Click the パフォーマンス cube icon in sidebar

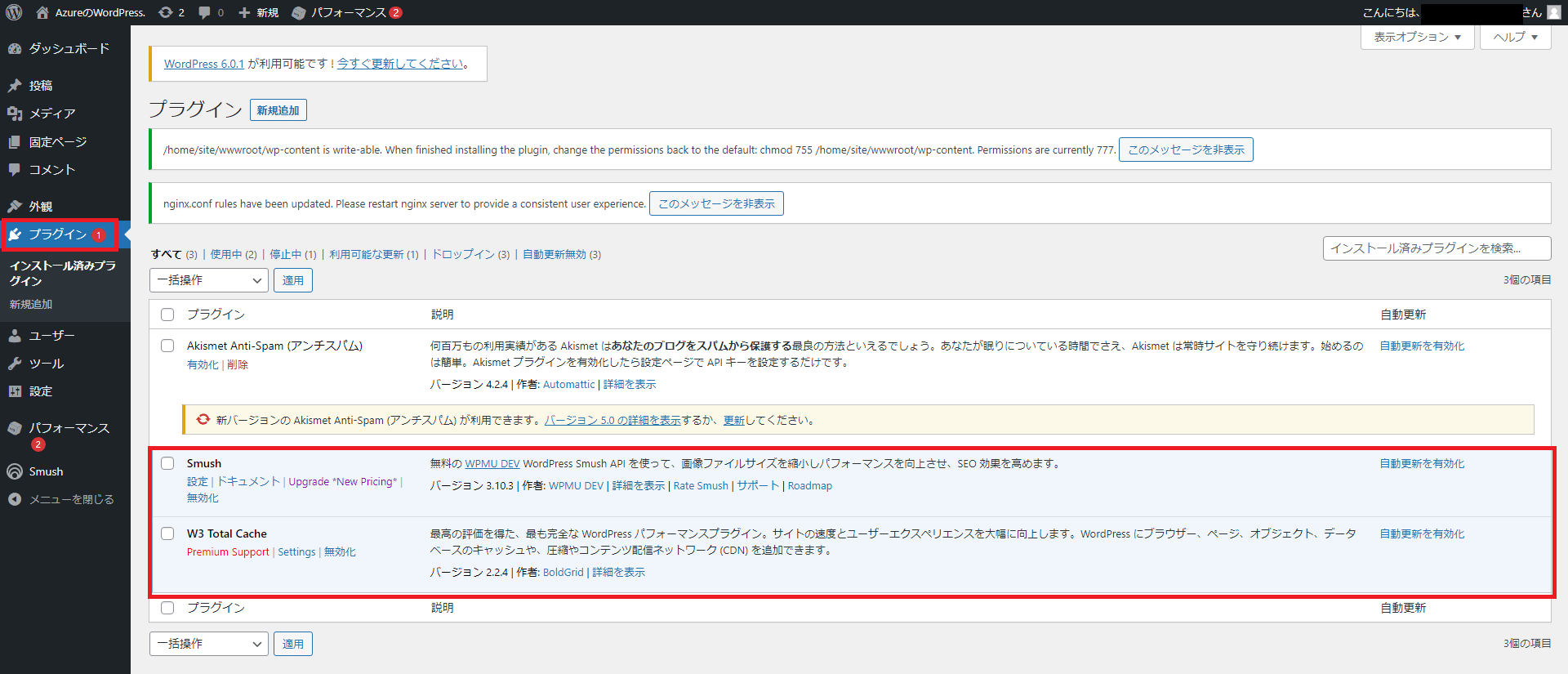[15, 427]
